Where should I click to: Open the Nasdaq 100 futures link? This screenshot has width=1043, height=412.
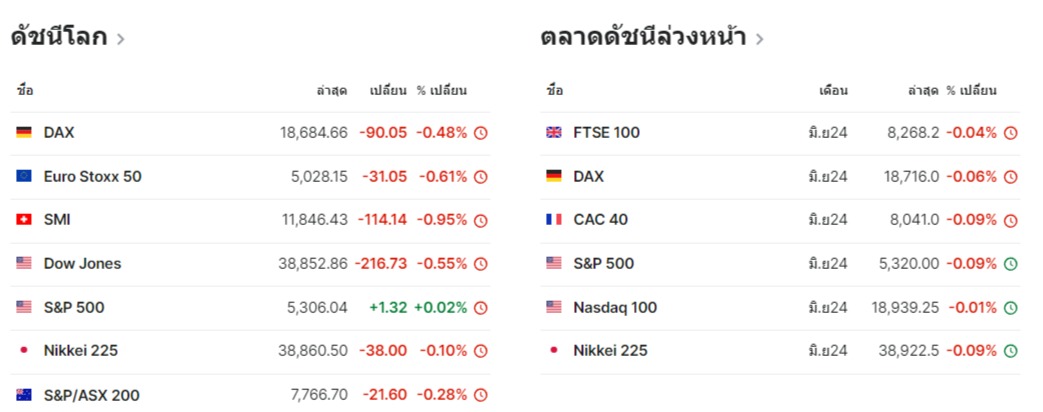(x=615, y=308)
